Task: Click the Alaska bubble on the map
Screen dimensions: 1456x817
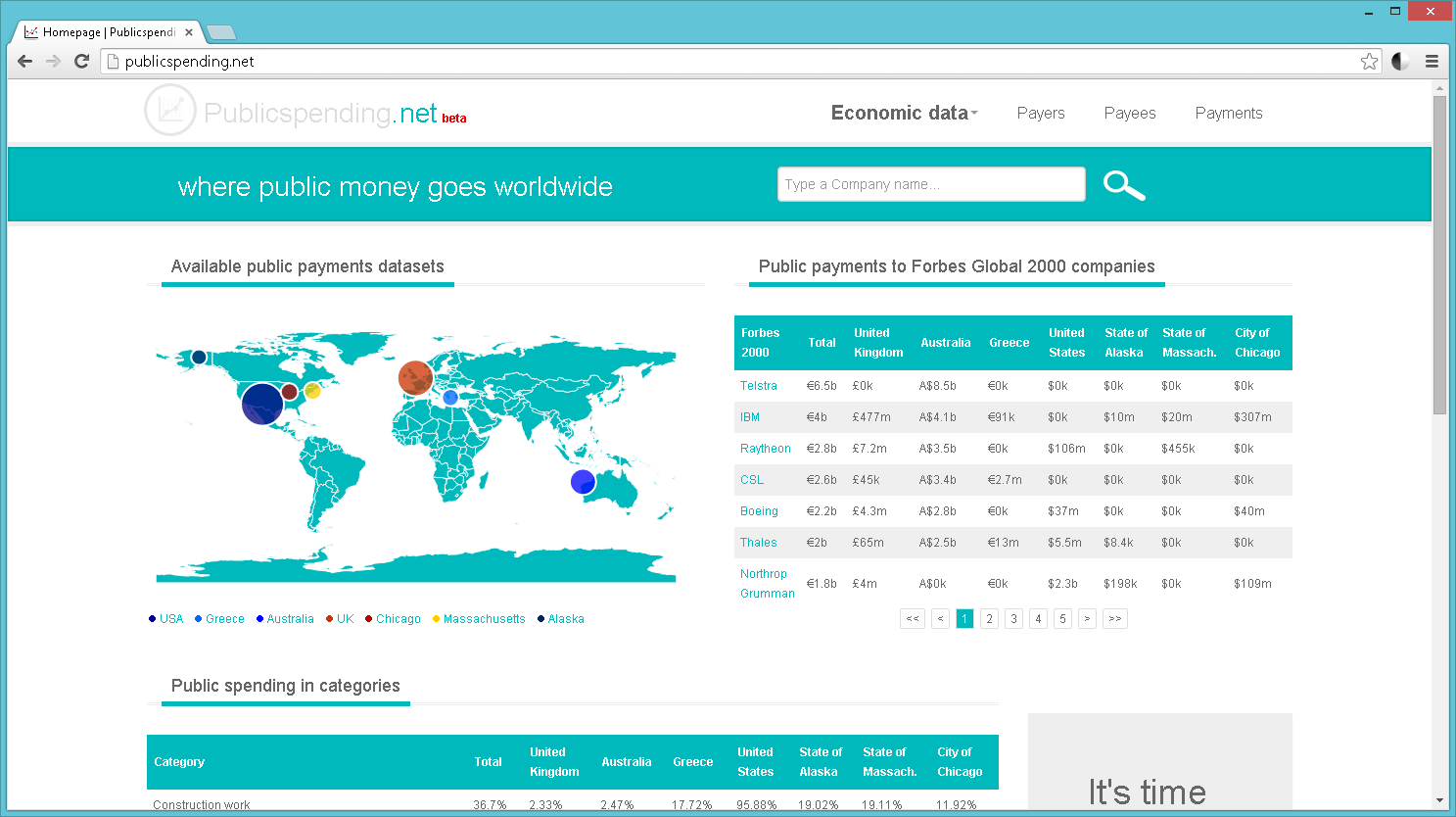Action: [199, 357]
